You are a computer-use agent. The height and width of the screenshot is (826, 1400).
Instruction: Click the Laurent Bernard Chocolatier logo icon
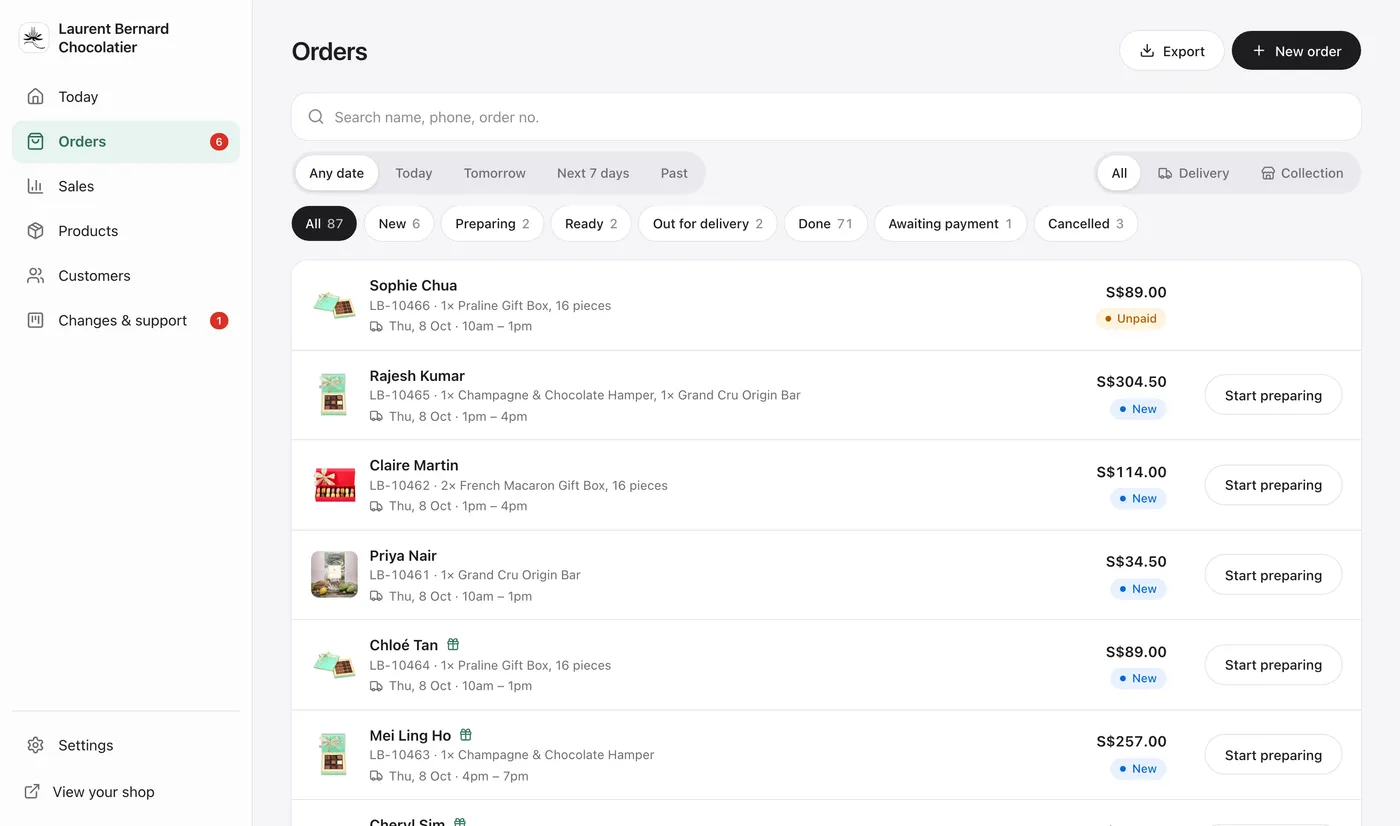(x=34, y=38)
